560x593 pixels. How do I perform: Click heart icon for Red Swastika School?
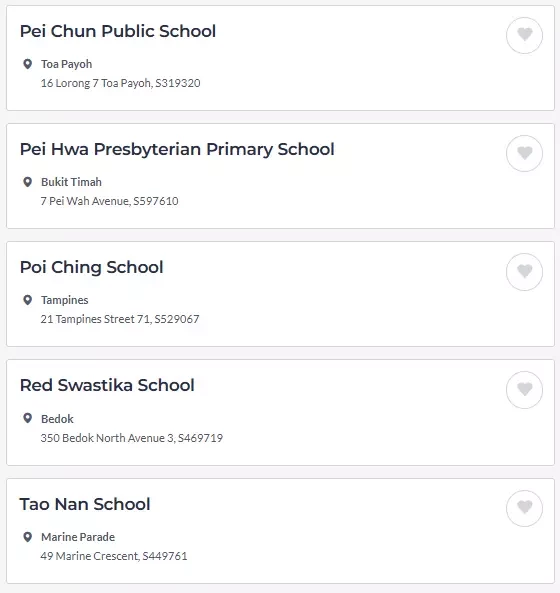(524, 390)
